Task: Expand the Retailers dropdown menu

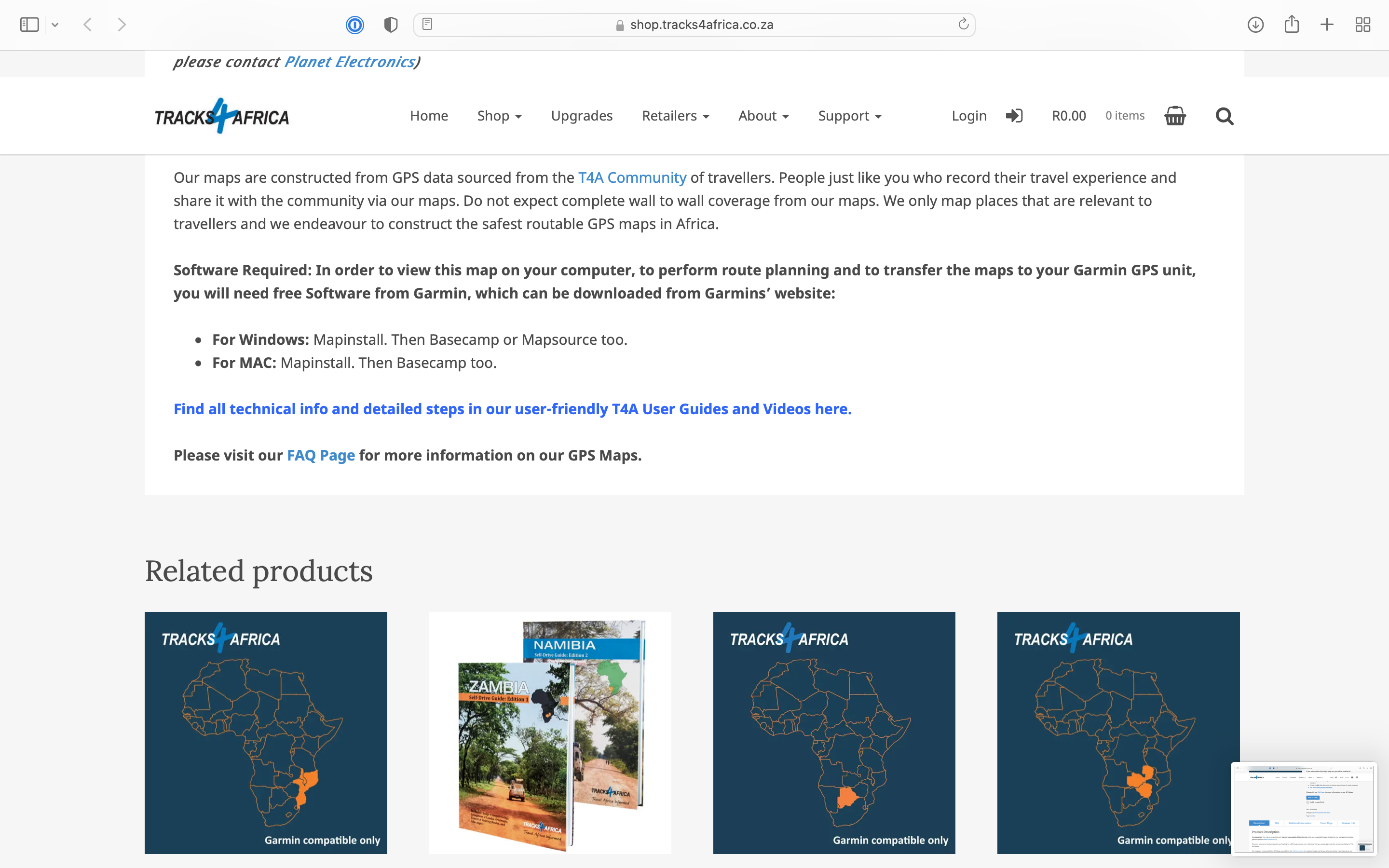Action: [676, 115]
